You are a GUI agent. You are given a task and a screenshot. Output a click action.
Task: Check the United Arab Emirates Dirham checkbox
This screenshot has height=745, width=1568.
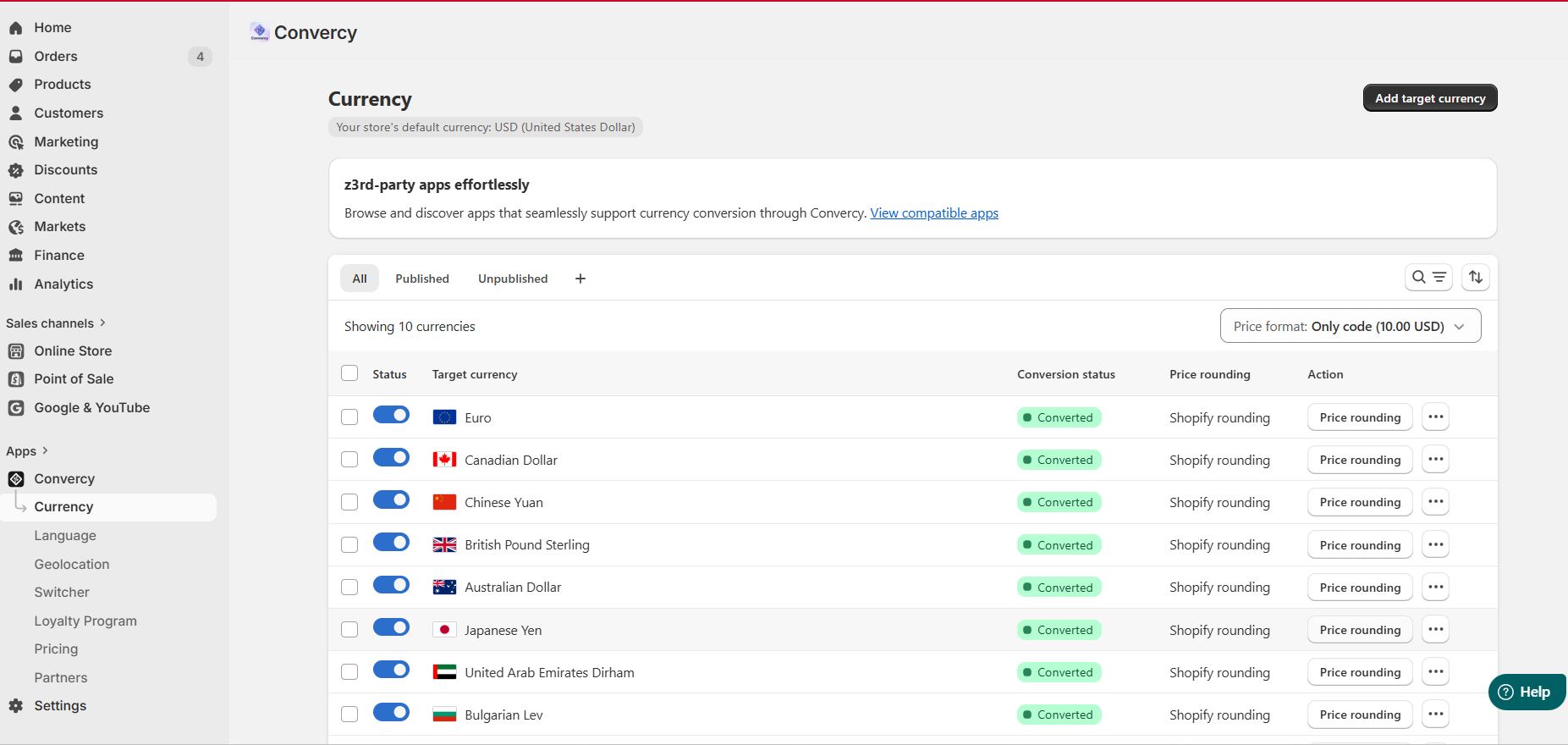click(349, 671)
